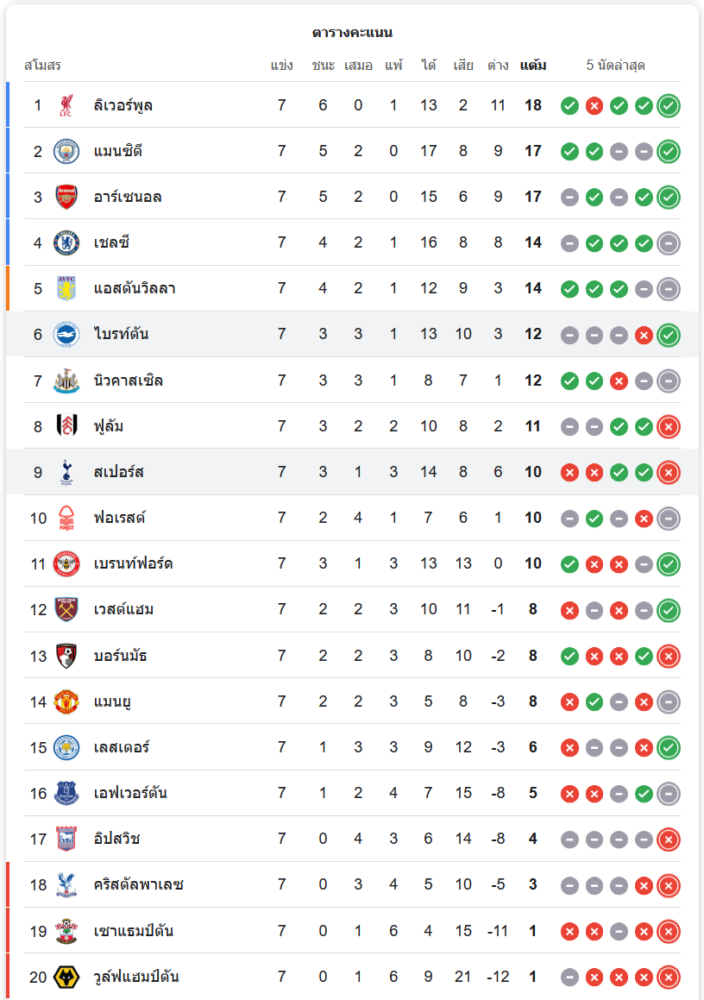Click Liverpool's latest match win indicator

669,105
